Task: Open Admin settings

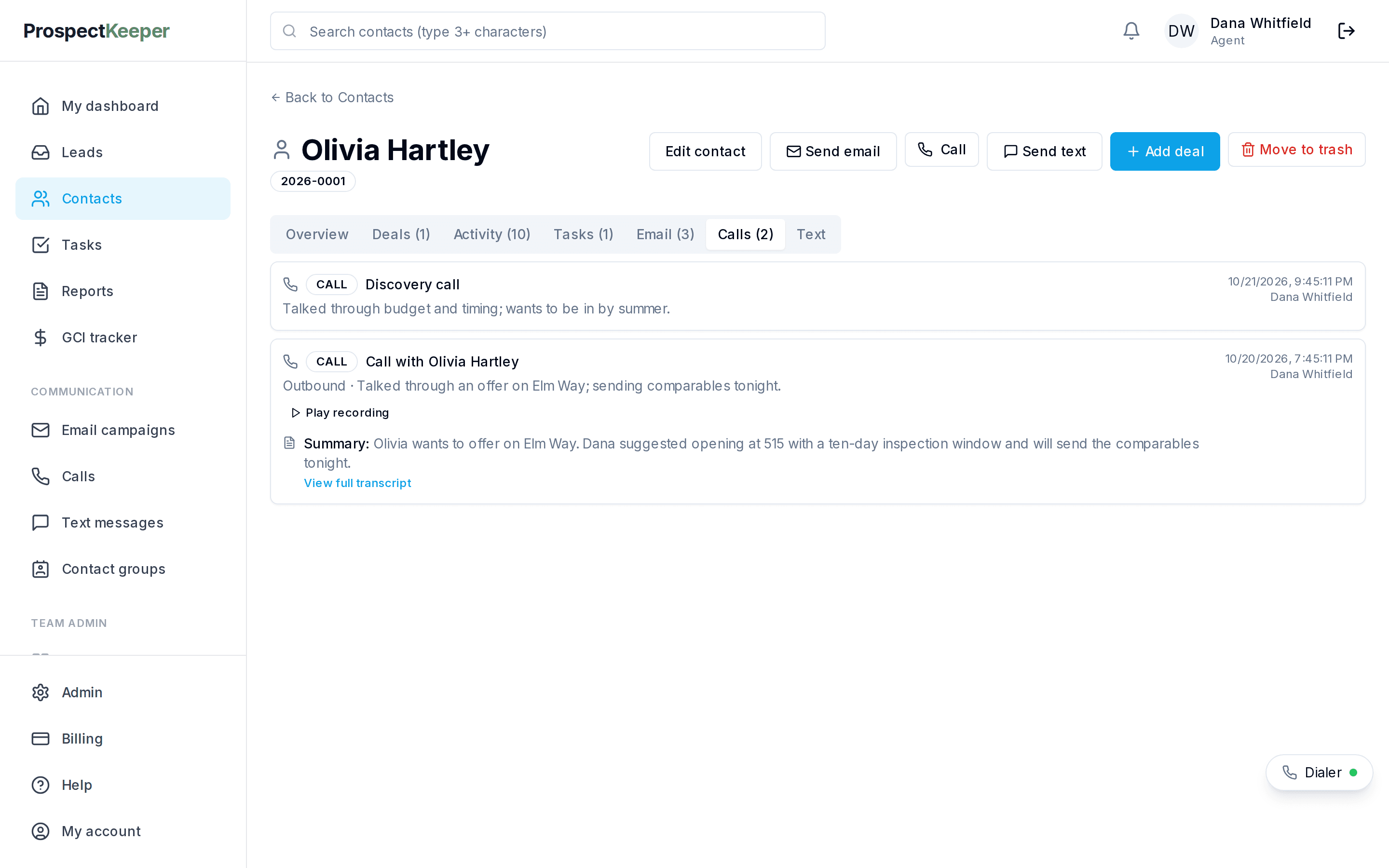Action: 123,692
